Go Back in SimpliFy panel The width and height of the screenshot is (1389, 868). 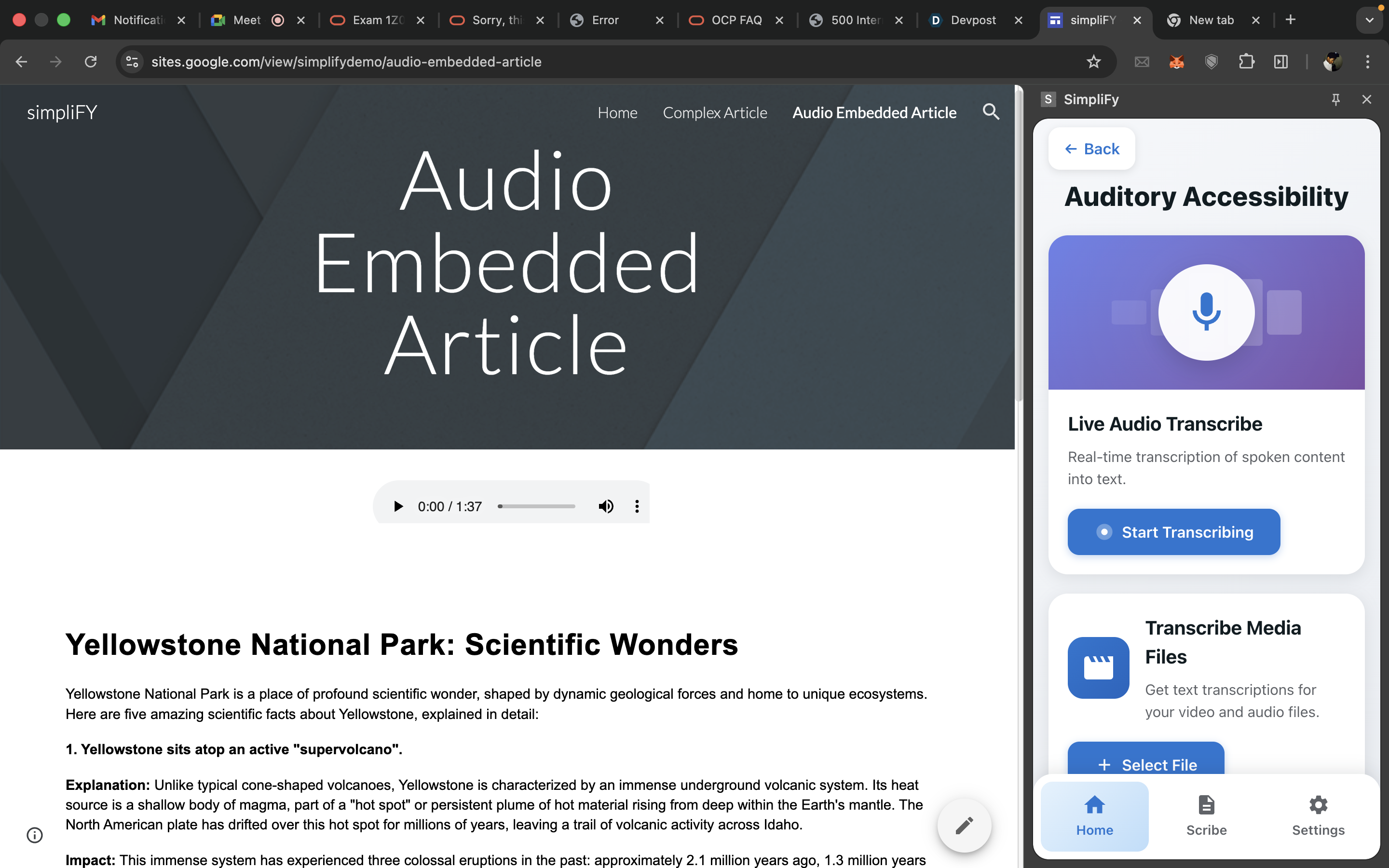pos(1092,149)
